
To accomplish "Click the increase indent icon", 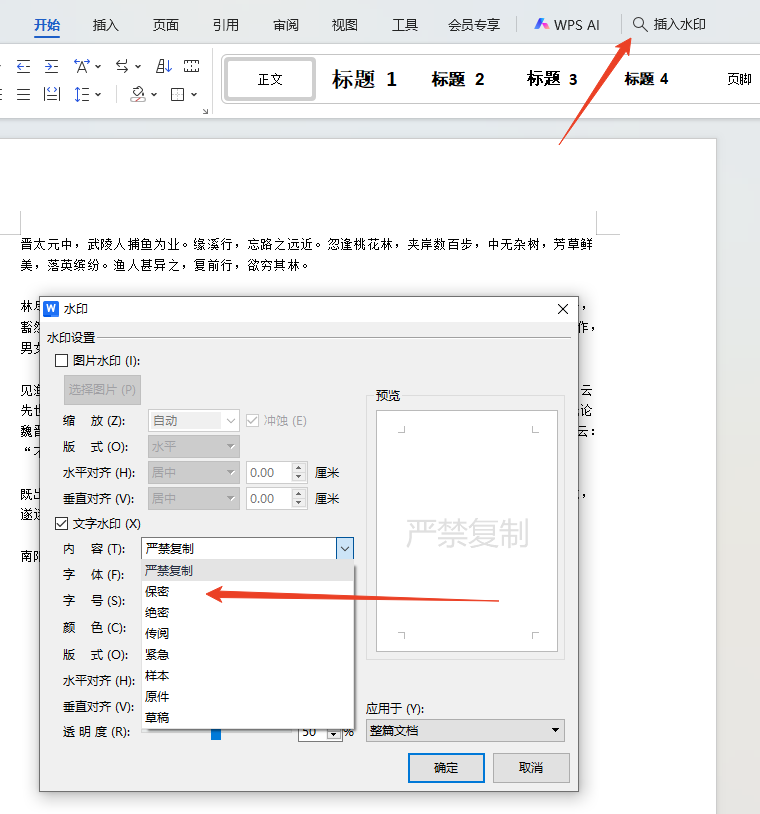I will click(x=51, y=66).
